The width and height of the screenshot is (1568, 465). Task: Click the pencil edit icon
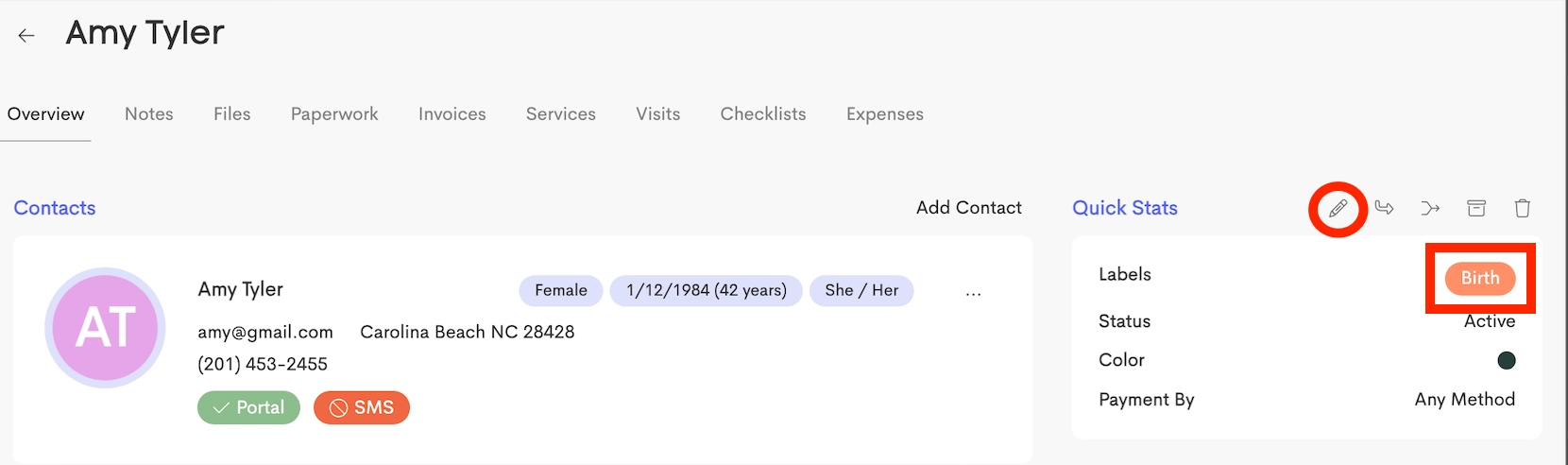[x=1338, y=208]
